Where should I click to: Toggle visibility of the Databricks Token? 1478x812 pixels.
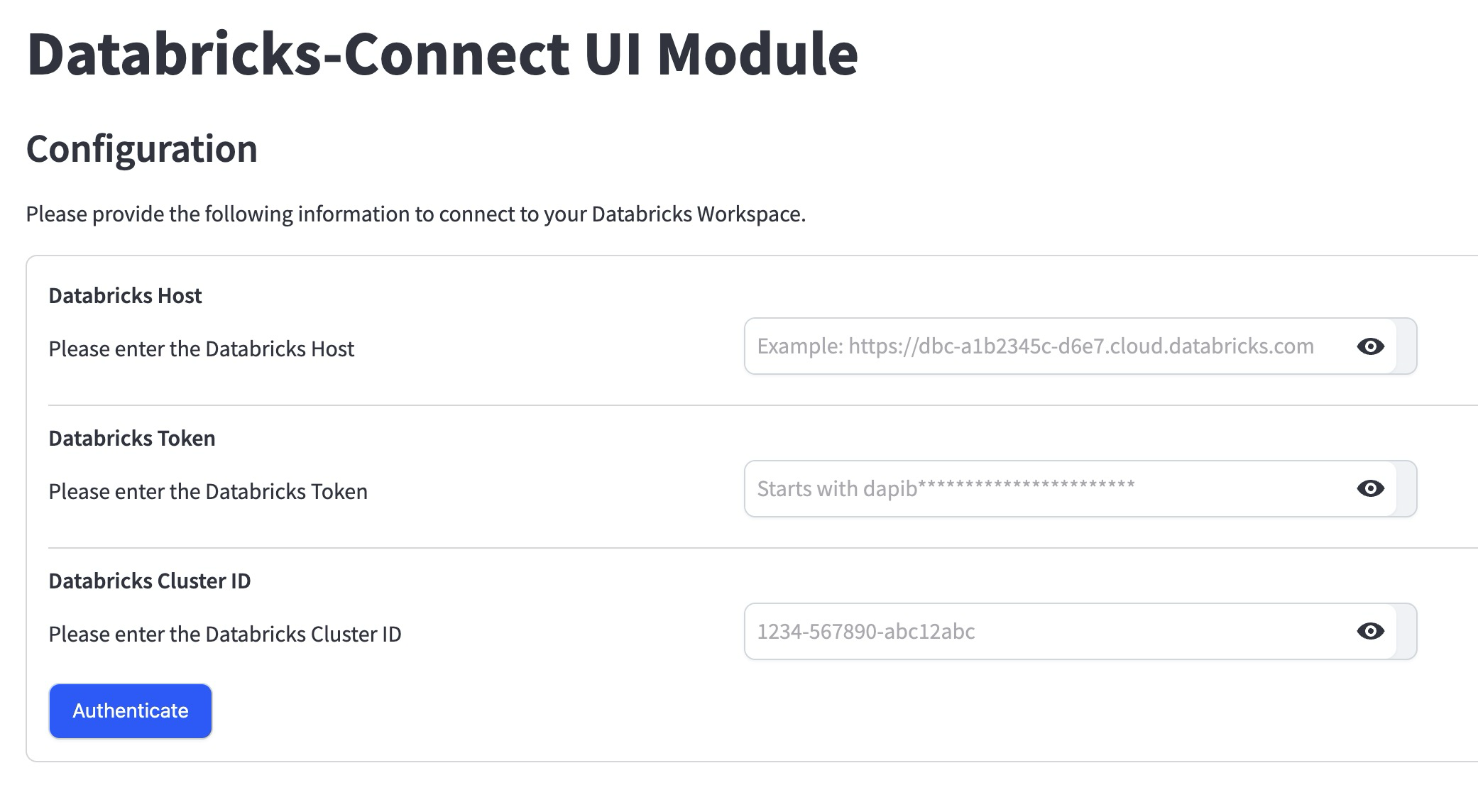pyautogui.click(x=1370, y=488)
